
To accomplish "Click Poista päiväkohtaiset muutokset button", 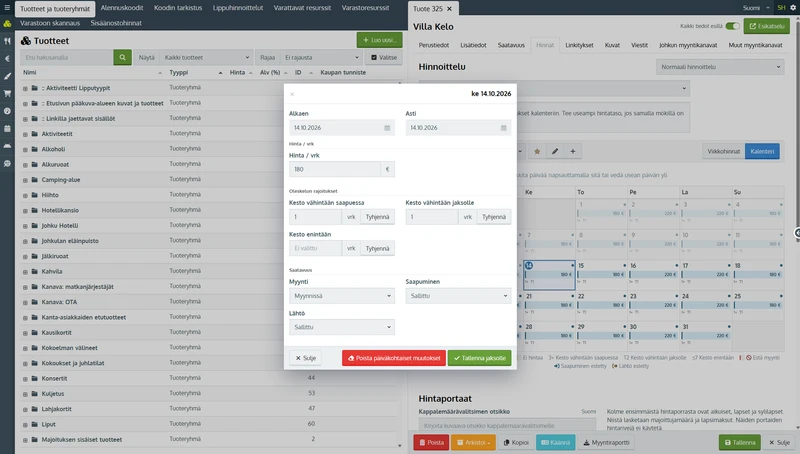I will (x=394, y=358).
